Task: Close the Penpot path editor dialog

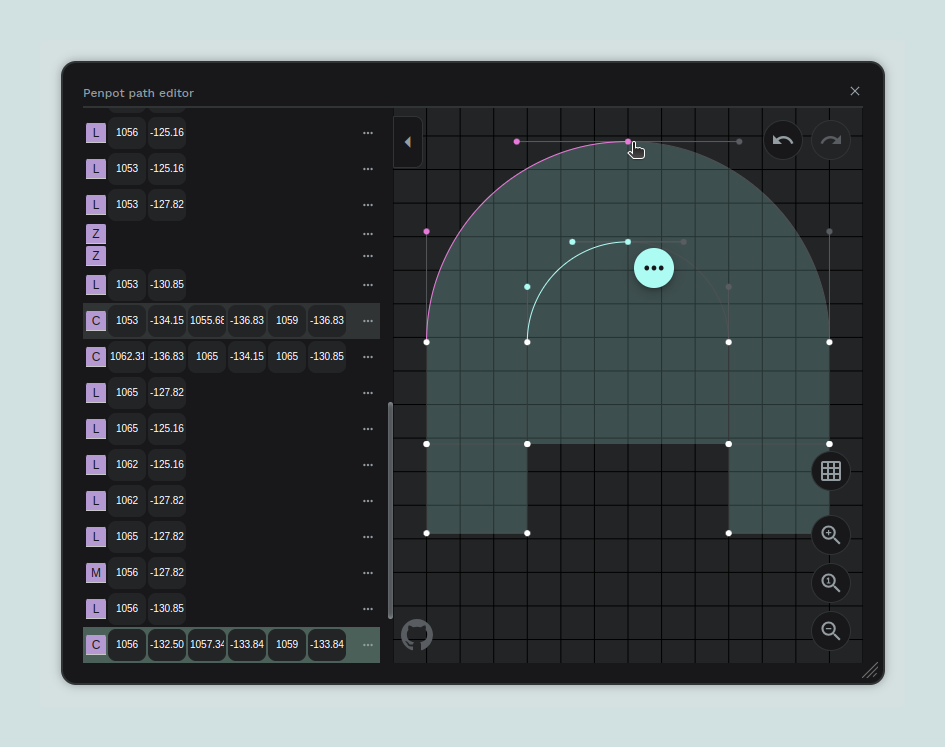Action: [x=855, y=91]
